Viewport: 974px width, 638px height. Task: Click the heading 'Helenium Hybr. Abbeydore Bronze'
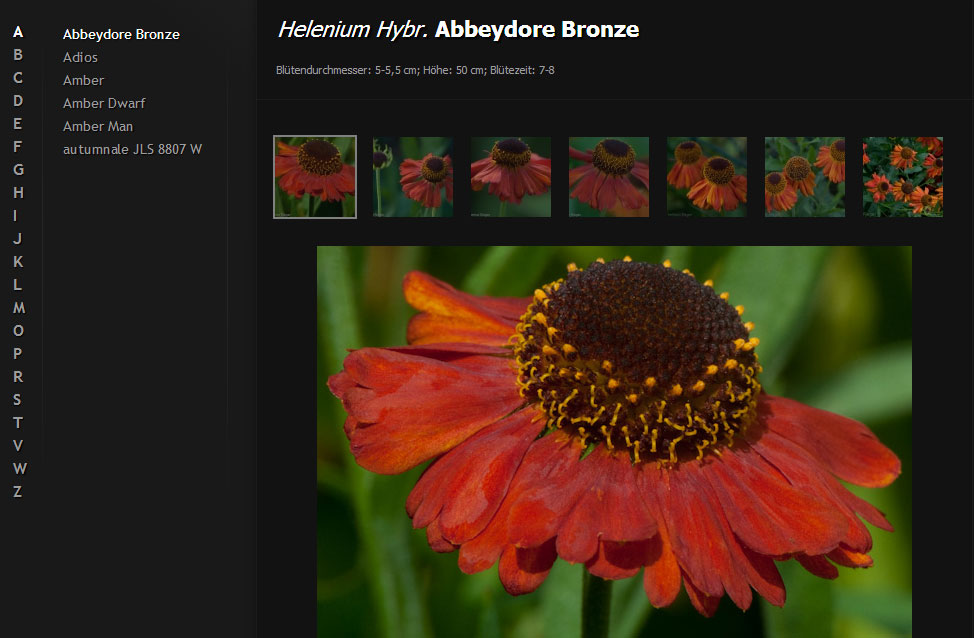(458, 29)
